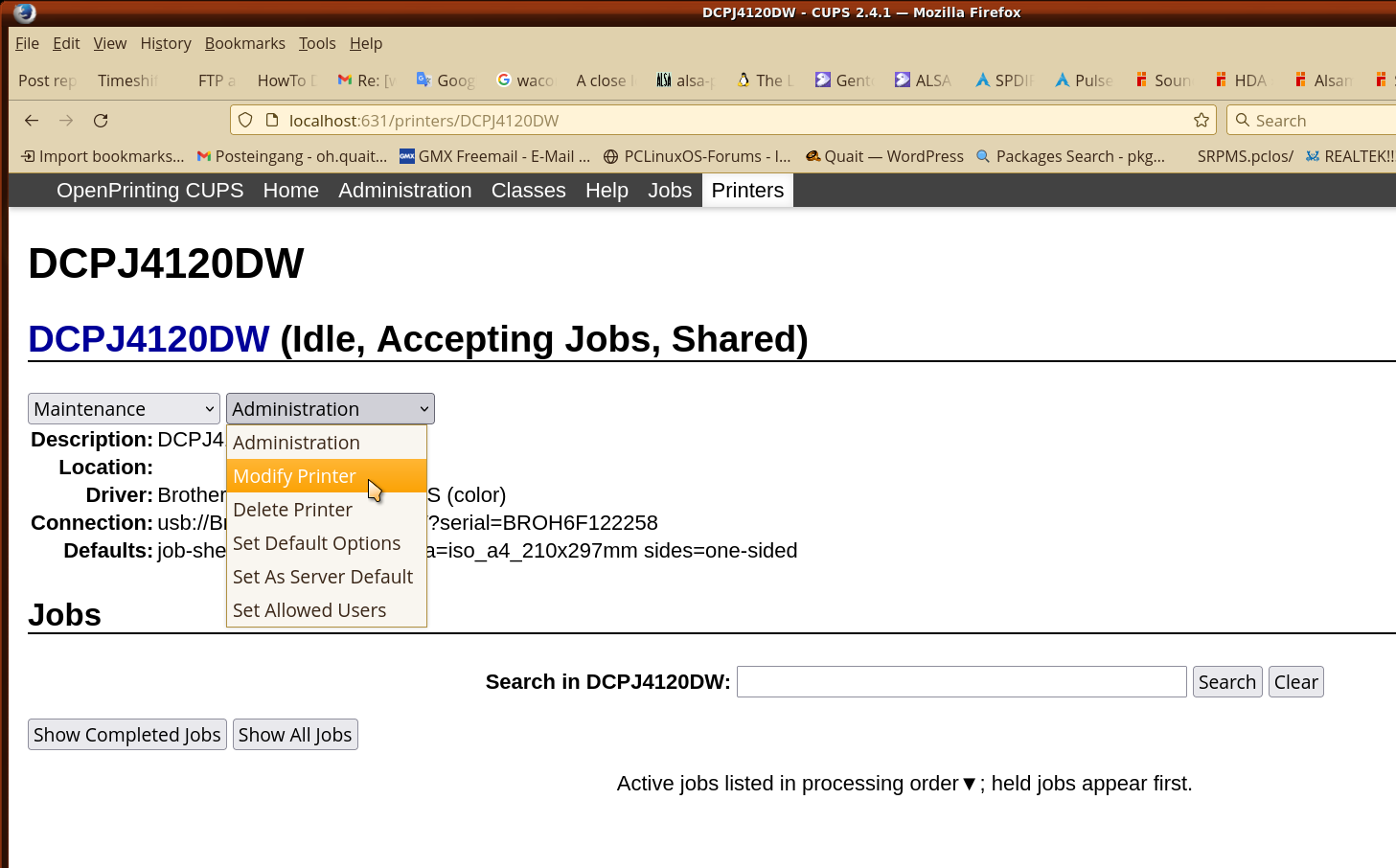
Task: Bookmark this page with the star icon
Action: click(1201, 121)
